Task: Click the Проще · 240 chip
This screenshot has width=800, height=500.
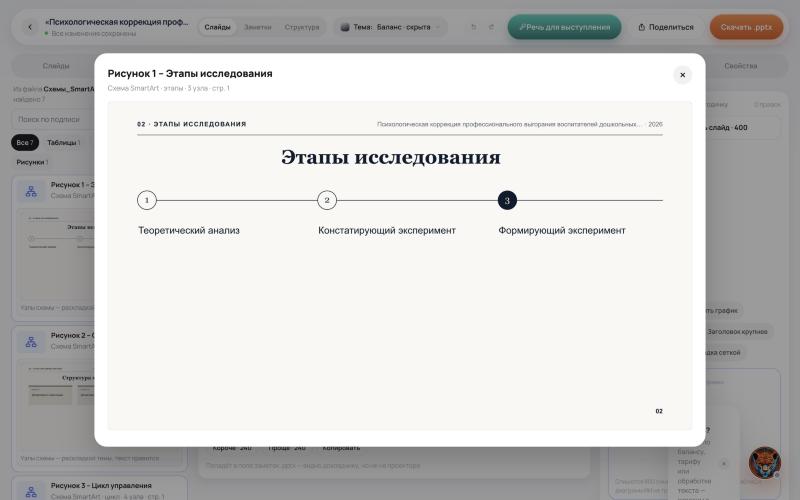Action: pos(287,448)
